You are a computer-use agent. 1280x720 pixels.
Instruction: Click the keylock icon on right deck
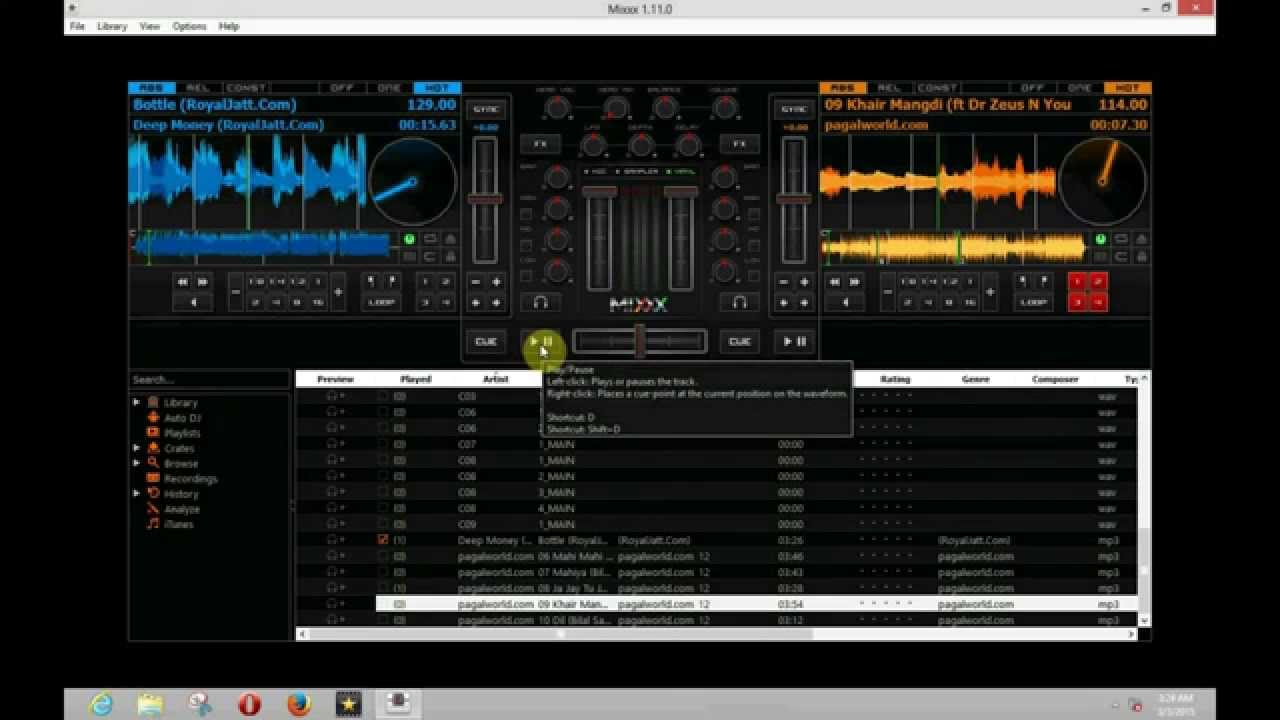(x=1142, y=256)
